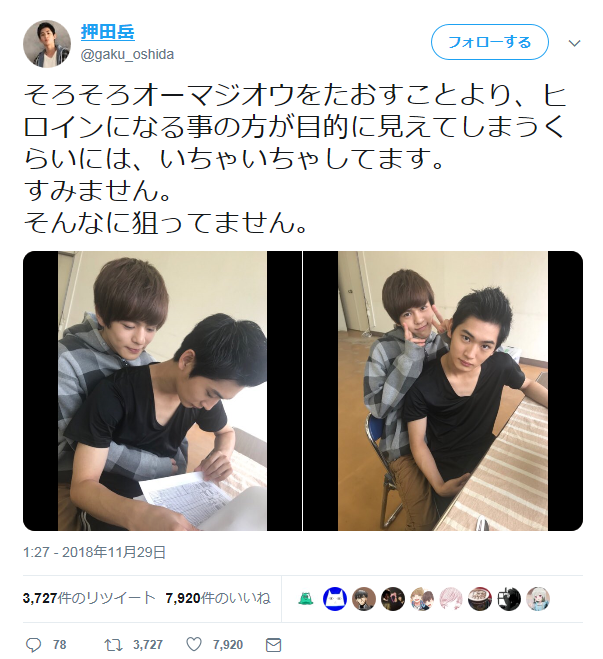This screenshot has height=659, width=603.
Task: Click the green frog liker avatar
Action: pyautogui.click(x=305, y=598)
